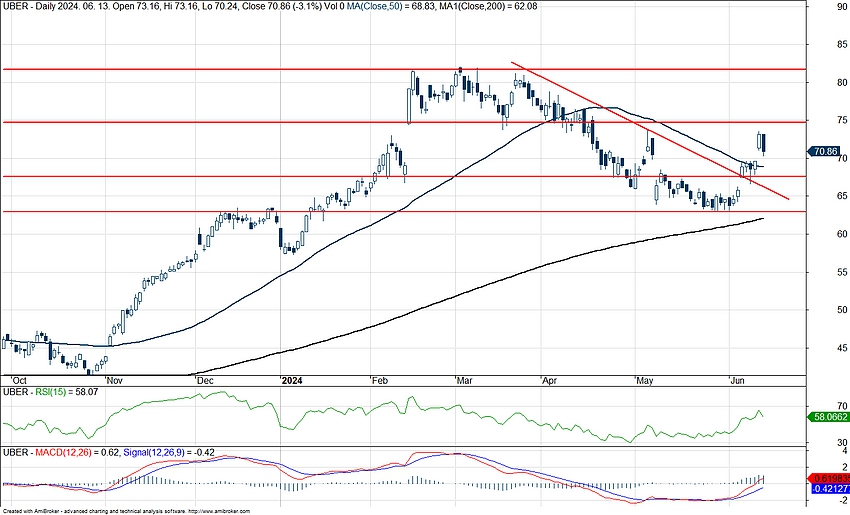Click the 55 price axis label
Screen dimensions: 850x515
pos(842,272)
